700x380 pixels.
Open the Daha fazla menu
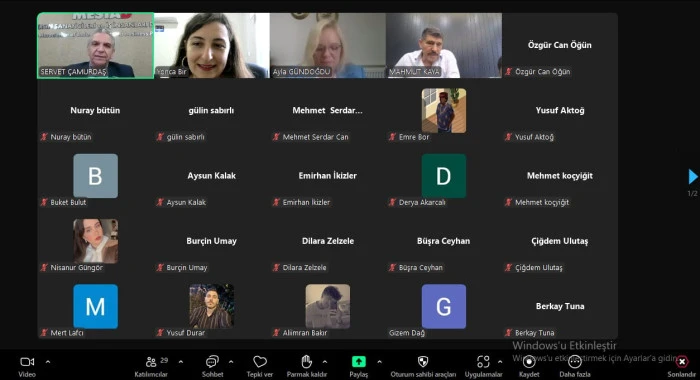[575, 366]
